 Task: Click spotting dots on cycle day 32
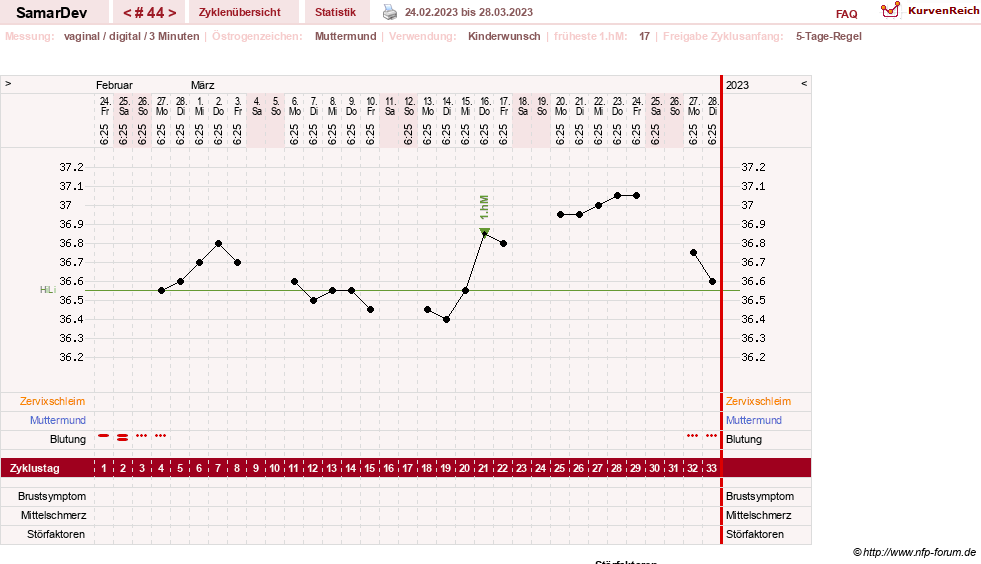[x=693, y=436]
